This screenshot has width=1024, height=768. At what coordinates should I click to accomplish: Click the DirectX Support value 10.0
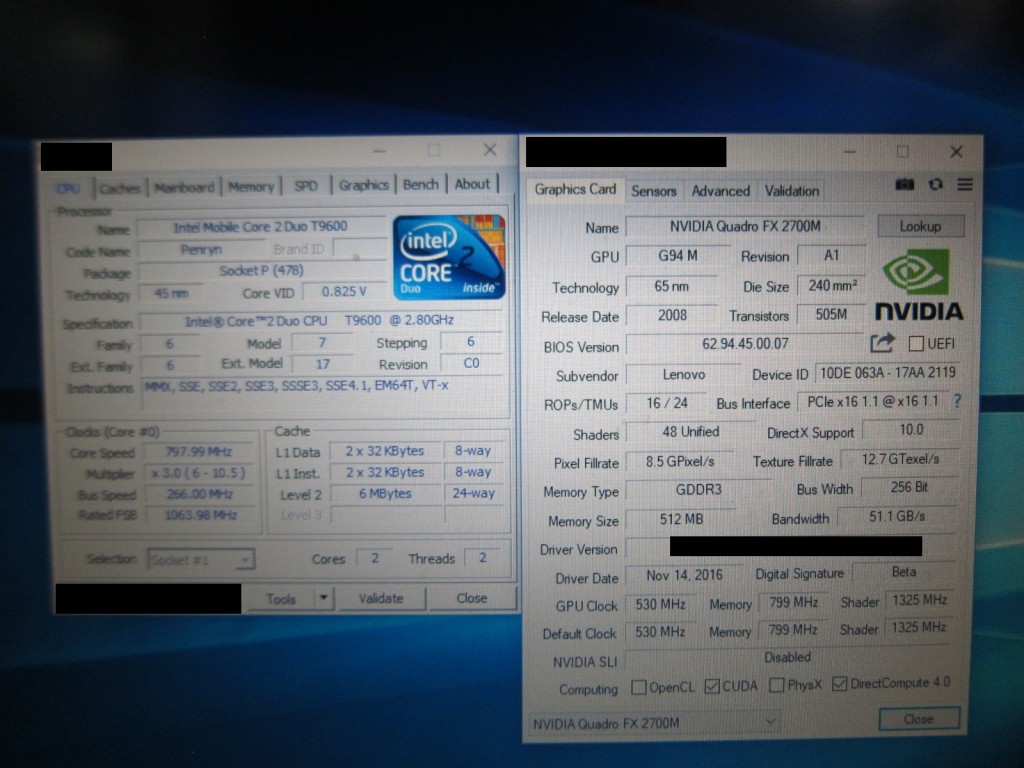(911, 430)
